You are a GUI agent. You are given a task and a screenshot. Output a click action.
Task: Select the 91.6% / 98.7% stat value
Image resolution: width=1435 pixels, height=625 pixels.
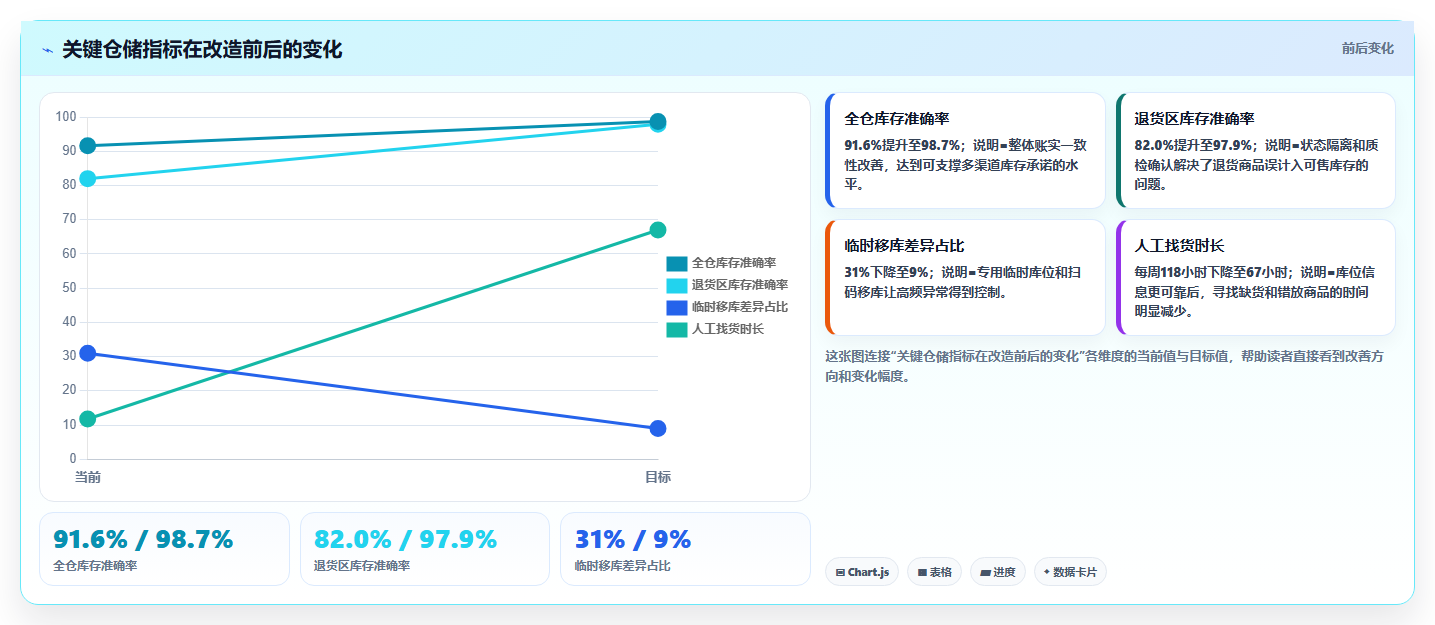click(x=143, y=539)
